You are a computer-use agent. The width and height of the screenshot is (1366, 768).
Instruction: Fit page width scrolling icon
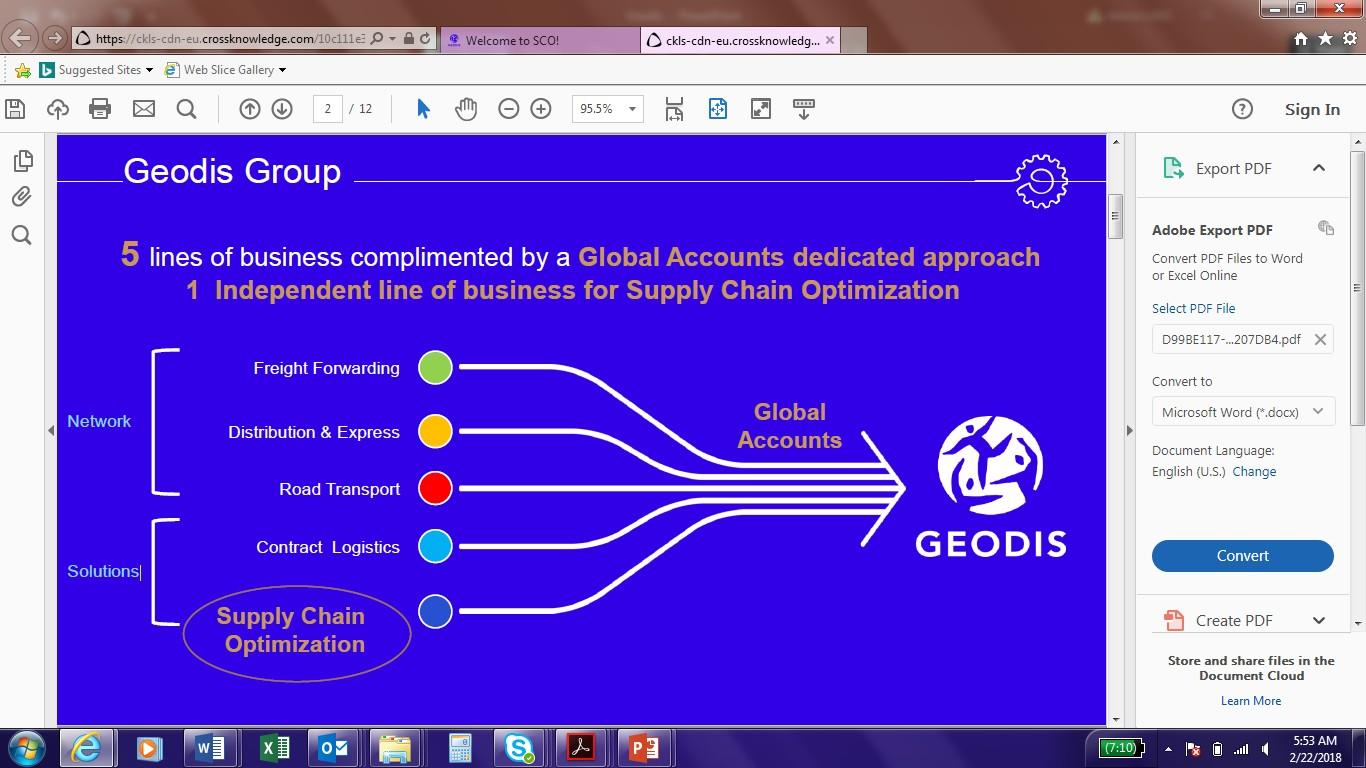click(674, 109)
